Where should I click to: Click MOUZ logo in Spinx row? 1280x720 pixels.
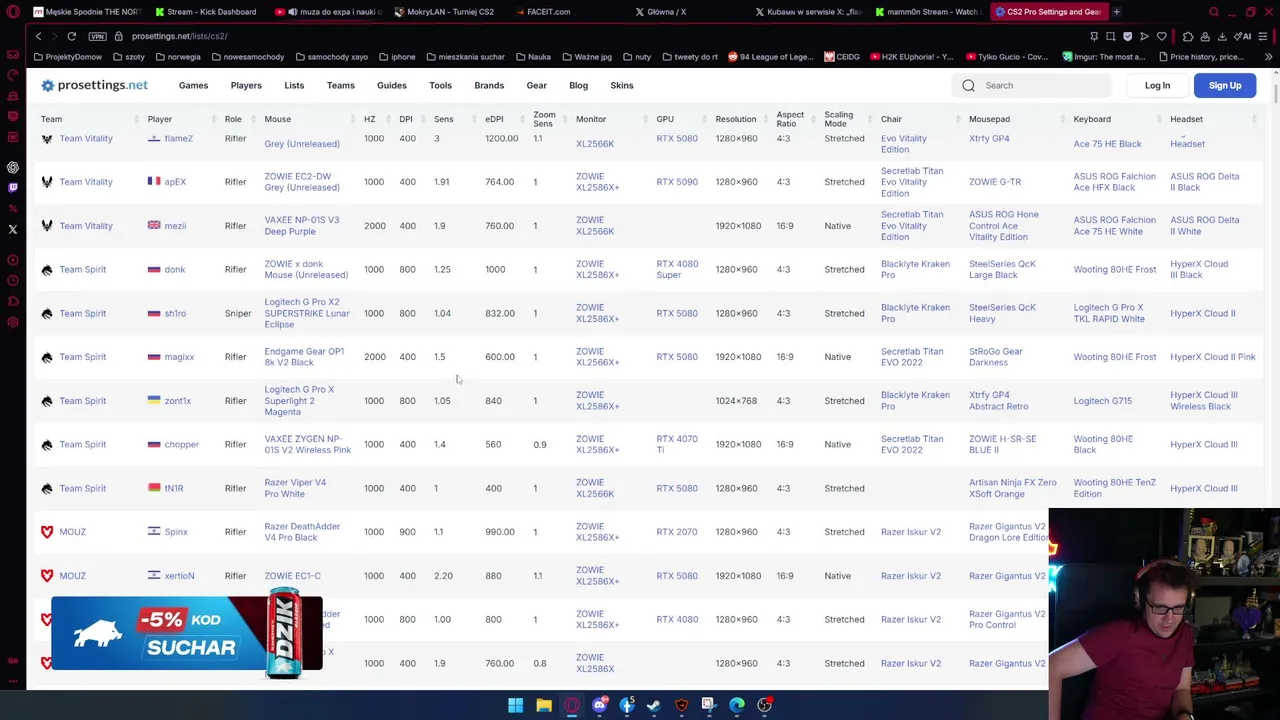tap(46, 532)
